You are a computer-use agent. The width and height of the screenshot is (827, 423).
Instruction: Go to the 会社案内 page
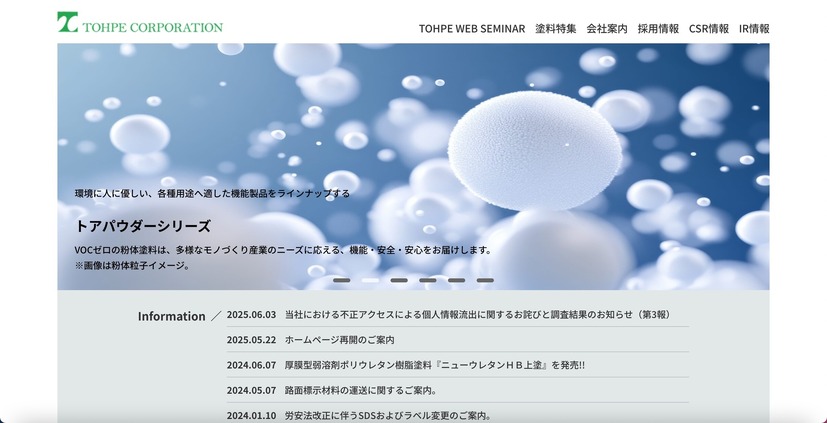click(607, 29)
